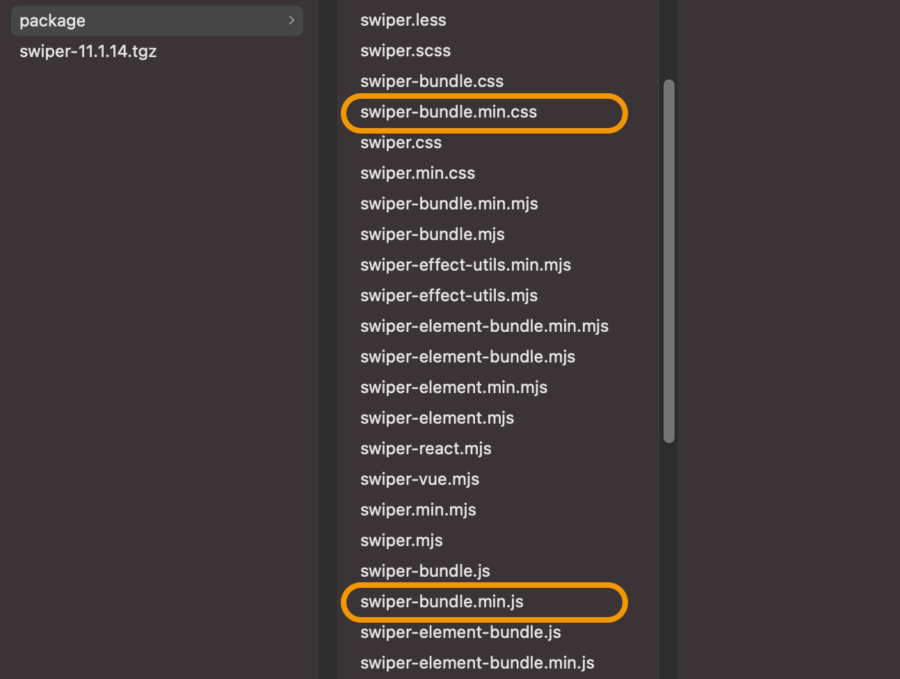Viewport: 900px width, 679px height.
Task: Click the file list vertical scrollbar
Action: pos(669,261)
